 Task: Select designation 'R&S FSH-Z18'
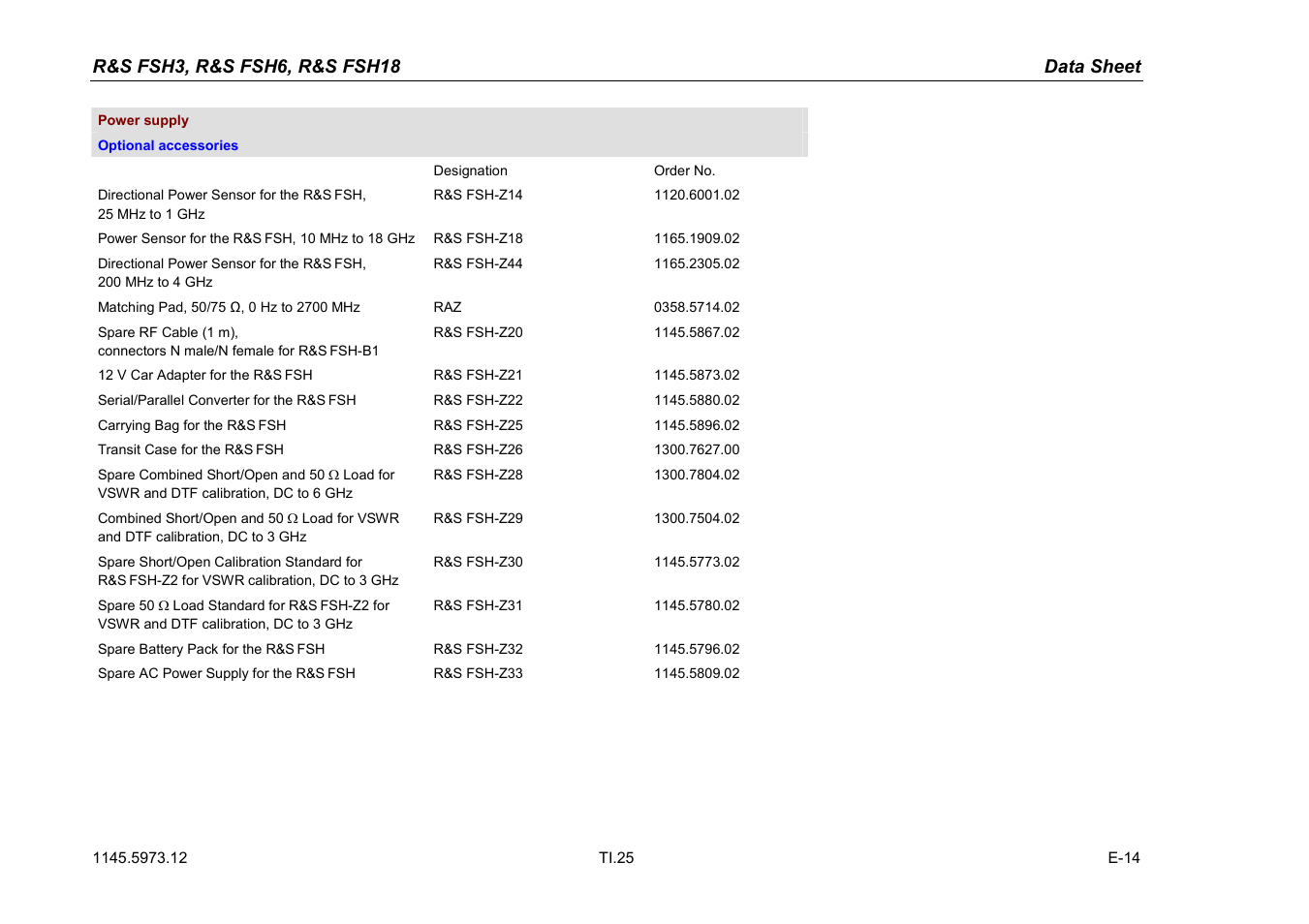pyautogui.click(x=478, y=238)
